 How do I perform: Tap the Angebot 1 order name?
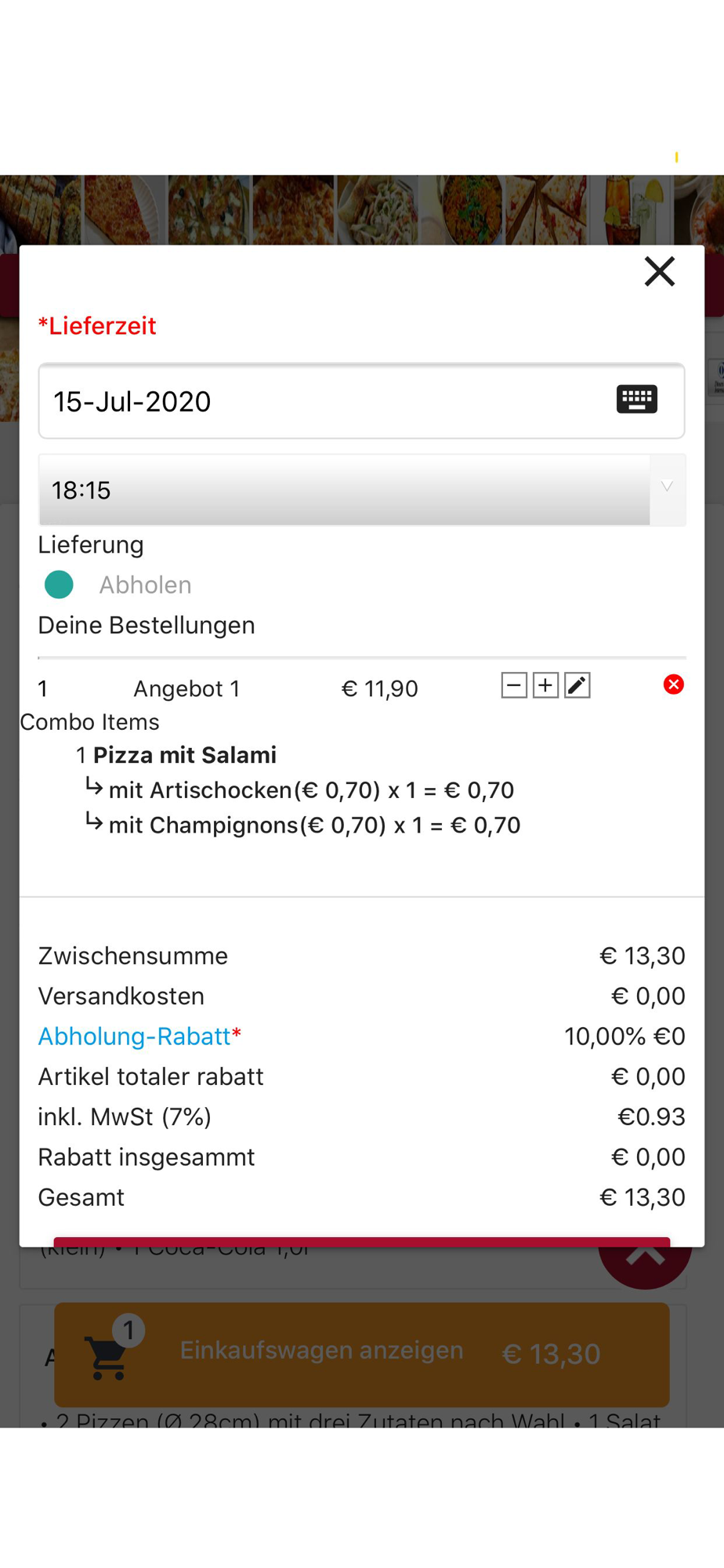pyautogui.click(x=186, y=689)
